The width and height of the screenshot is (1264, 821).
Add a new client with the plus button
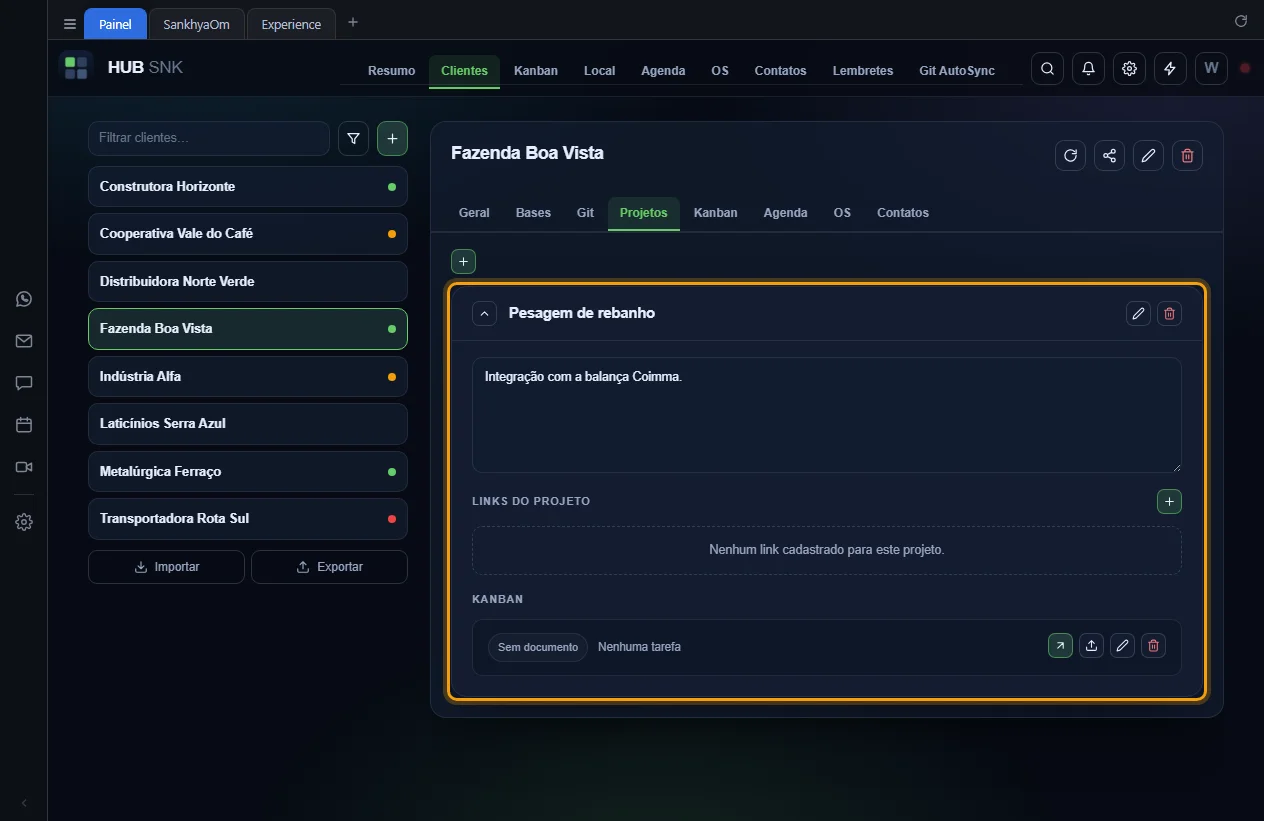tap(392, 139)
